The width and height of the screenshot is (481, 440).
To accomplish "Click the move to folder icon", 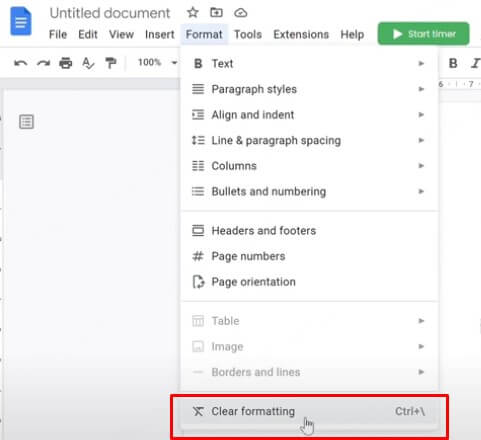I will [216, 13].
